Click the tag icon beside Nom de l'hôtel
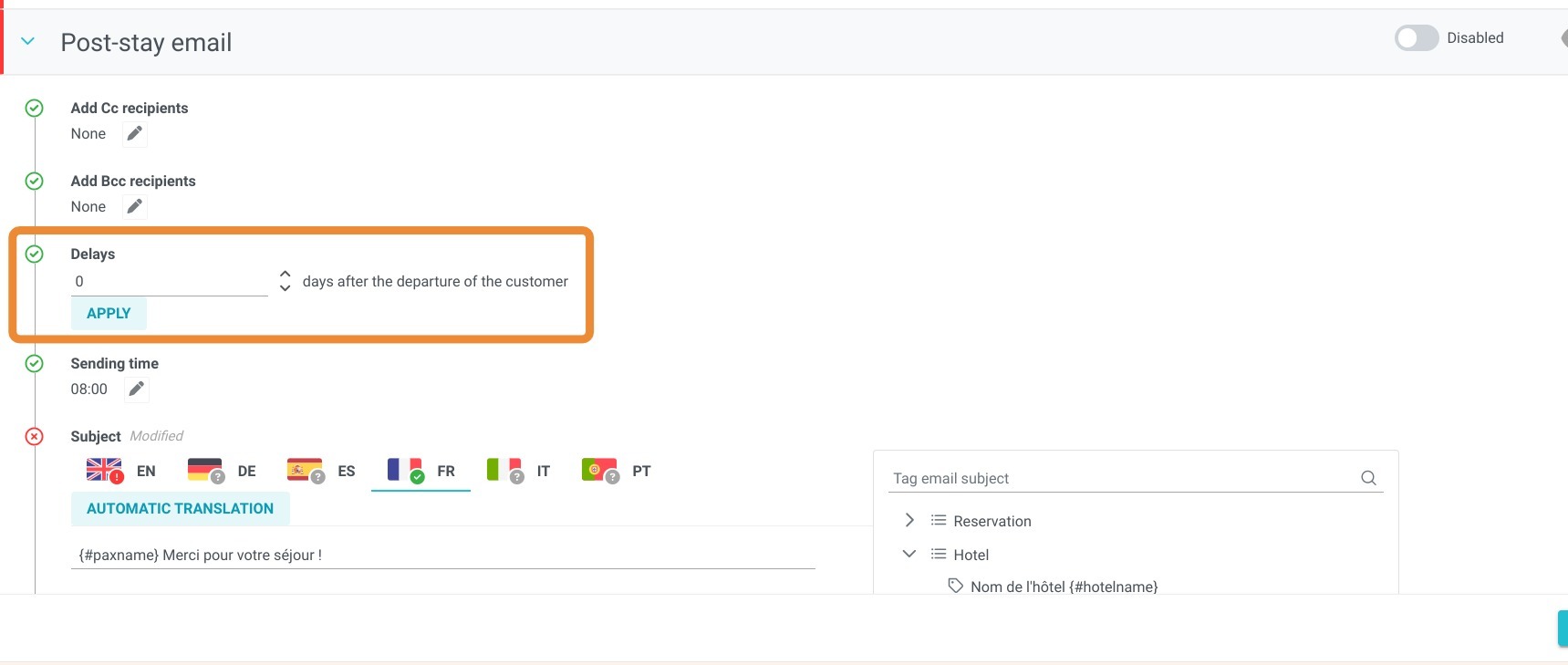This screenshot has width=1568, height=665. pos(955,586)
